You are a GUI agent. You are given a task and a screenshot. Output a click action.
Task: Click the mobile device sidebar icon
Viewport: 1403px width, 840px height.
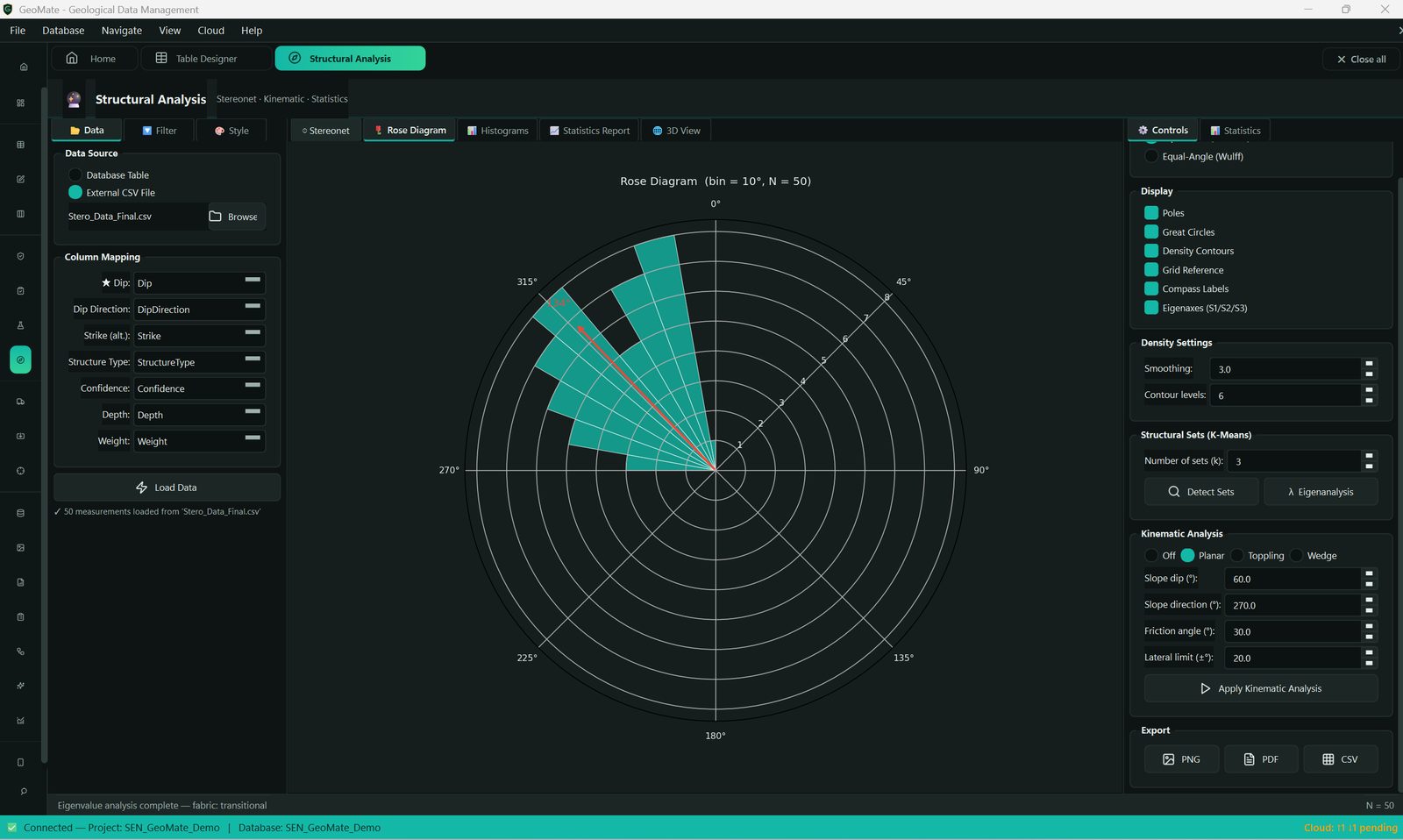(20, 762)
